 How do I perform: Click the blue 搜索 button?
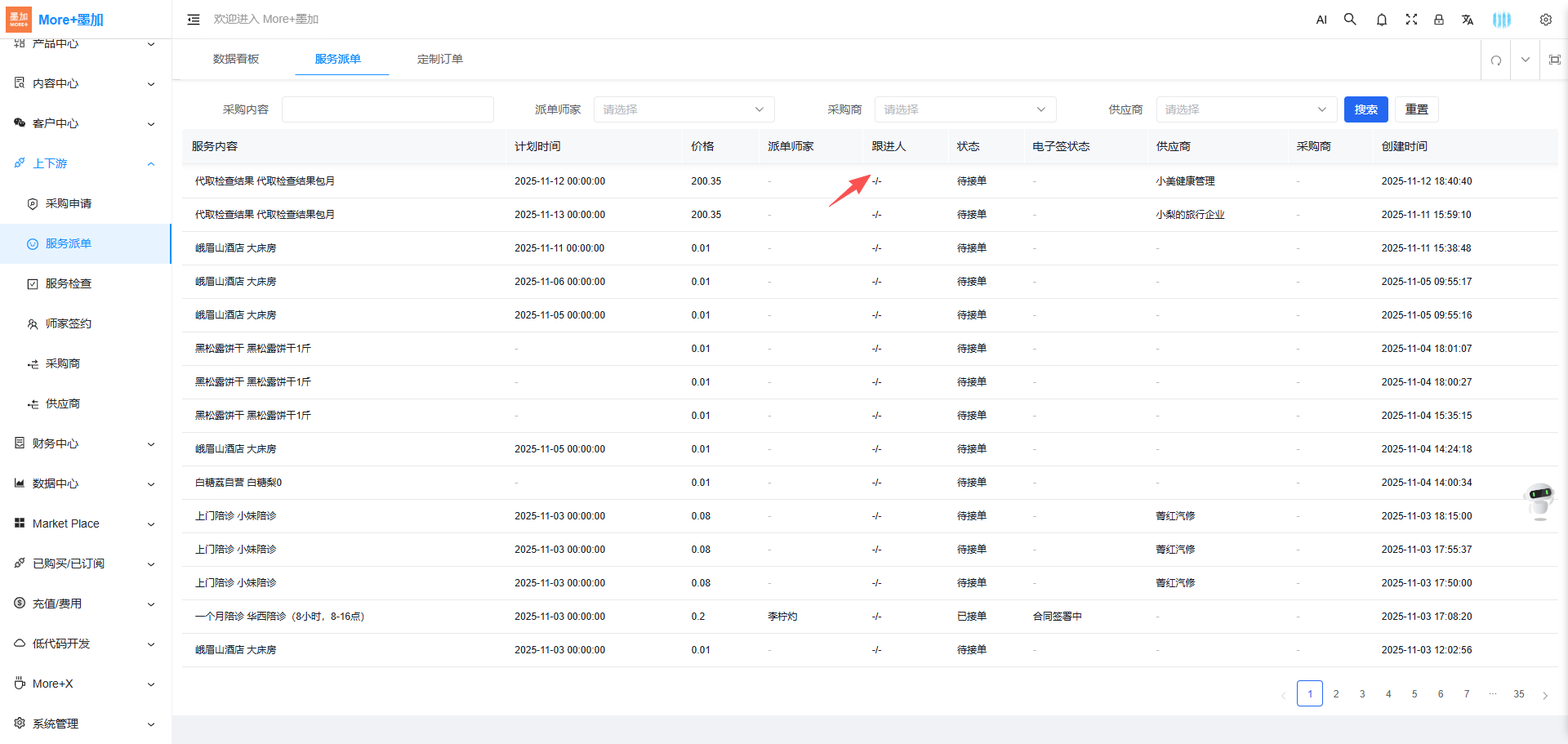pos(1365,109)
